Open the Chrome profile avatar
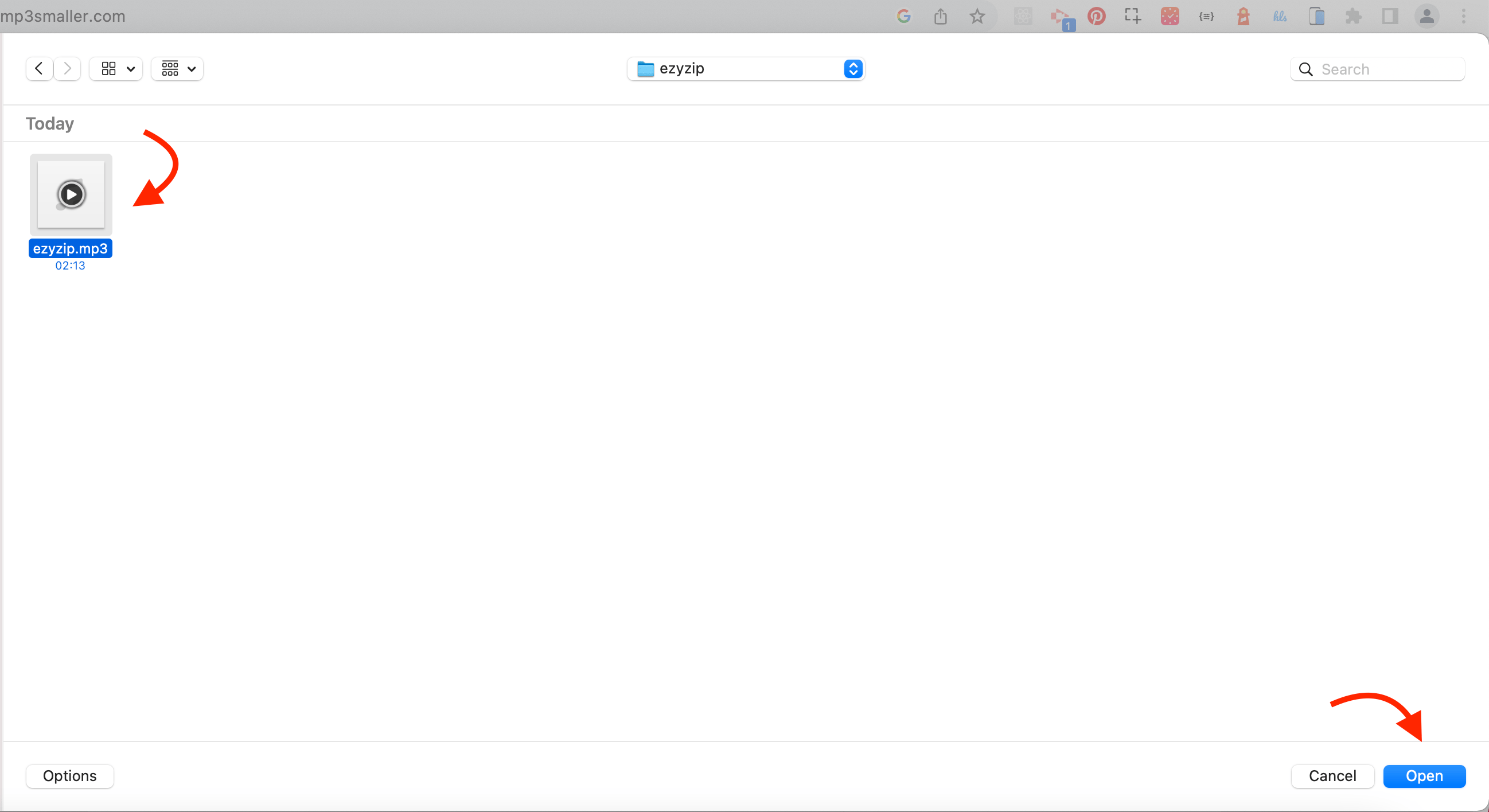Image resolution: width=1489 pixels, height=812 pixels. pos(1426,16)
